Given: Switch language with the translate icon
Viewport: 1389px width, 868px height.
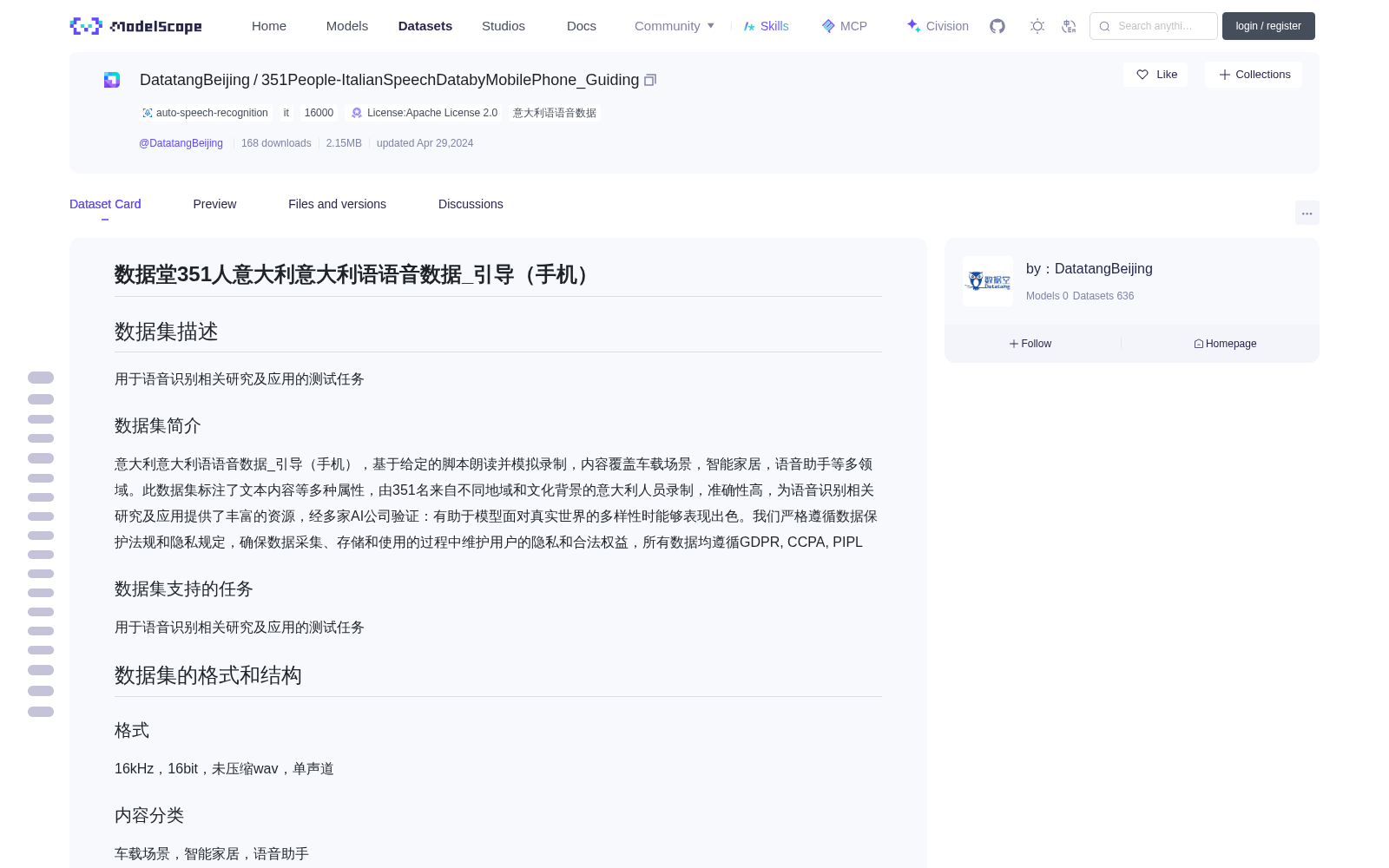Looking at the screenshot, I should pyautogui.click(x=1069, y=26).
